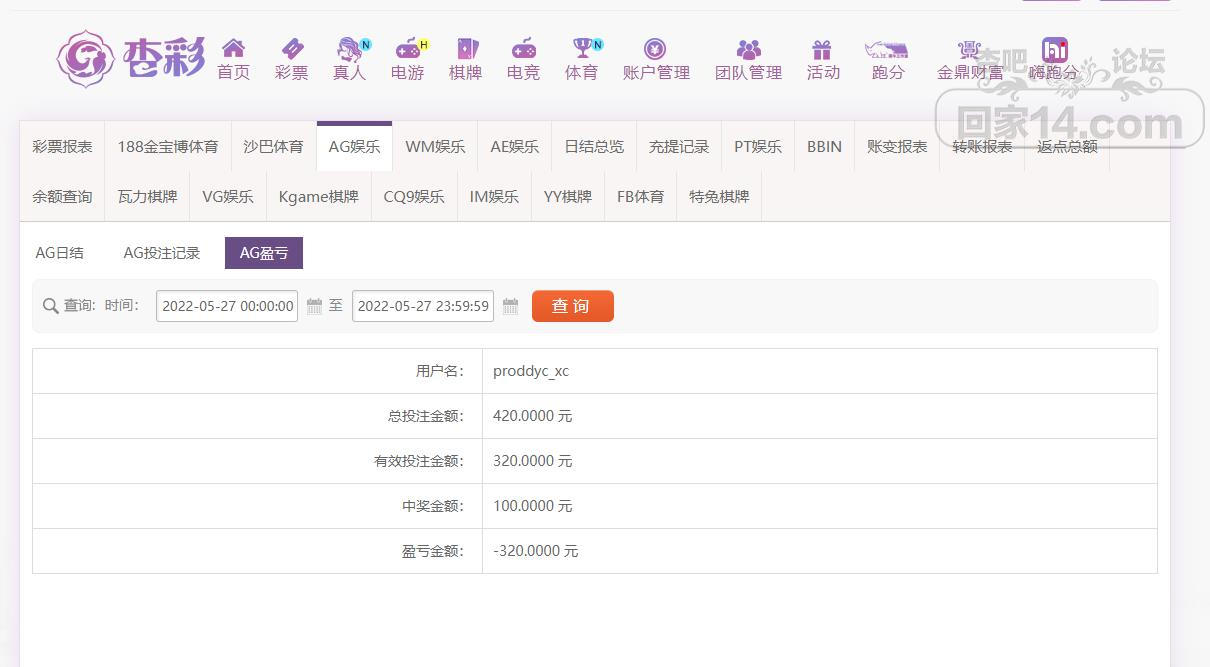Click the 棋牌 cards icon
The image size is (1210, 667).
(466, 49)
